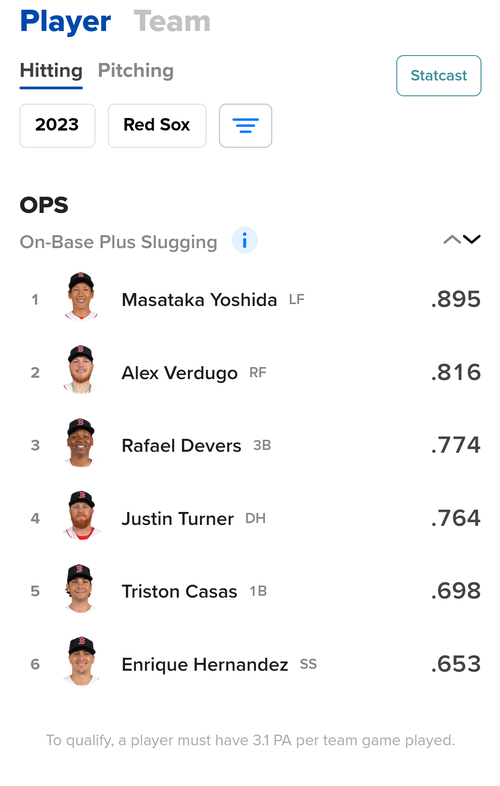Image resolution: width=500 pixels, height=786 pixels.
Task: Open Alex Verdugo's headshot
Action: [x=81, y=369]
